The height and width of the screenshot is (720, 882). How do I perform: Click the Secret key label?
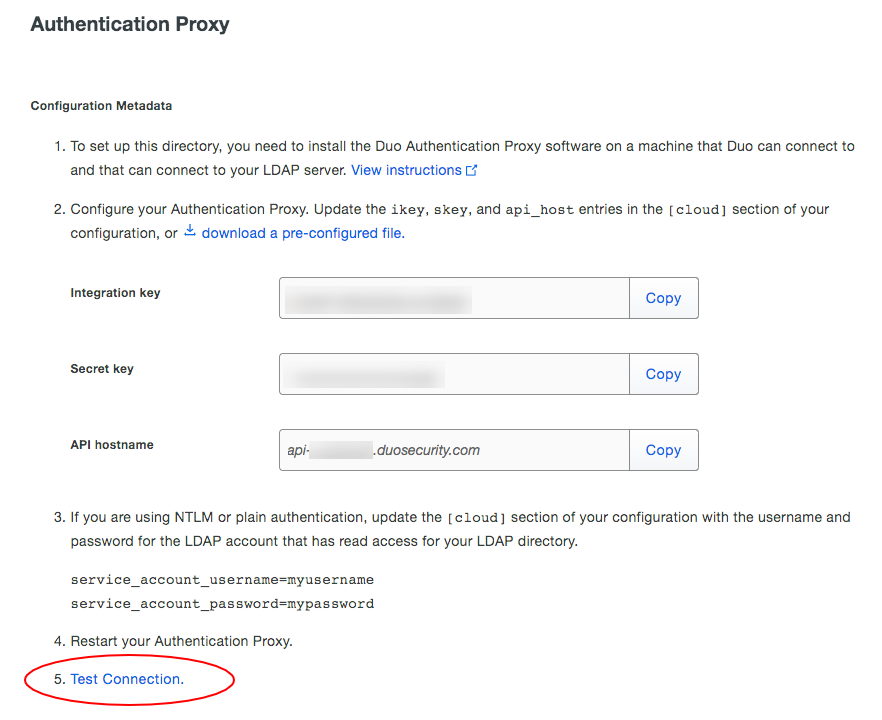click(102, 369)
